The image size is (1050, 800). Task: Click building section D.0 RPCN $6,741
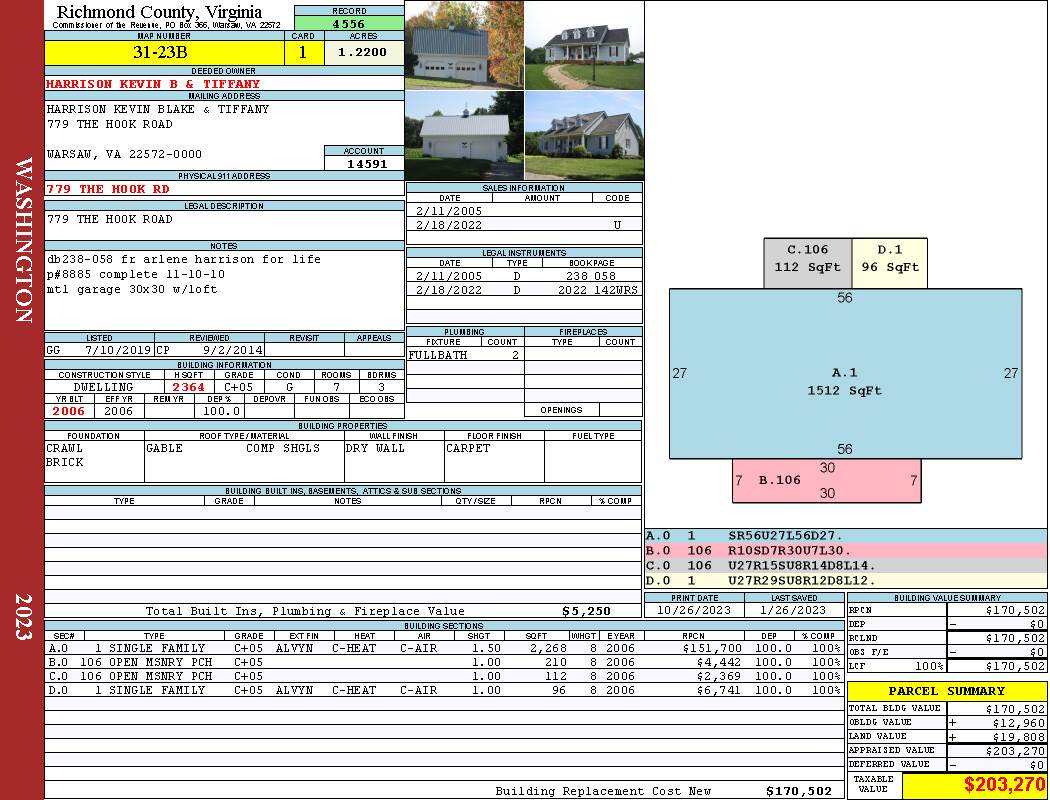pyautogui.click(x=719, y=690)
